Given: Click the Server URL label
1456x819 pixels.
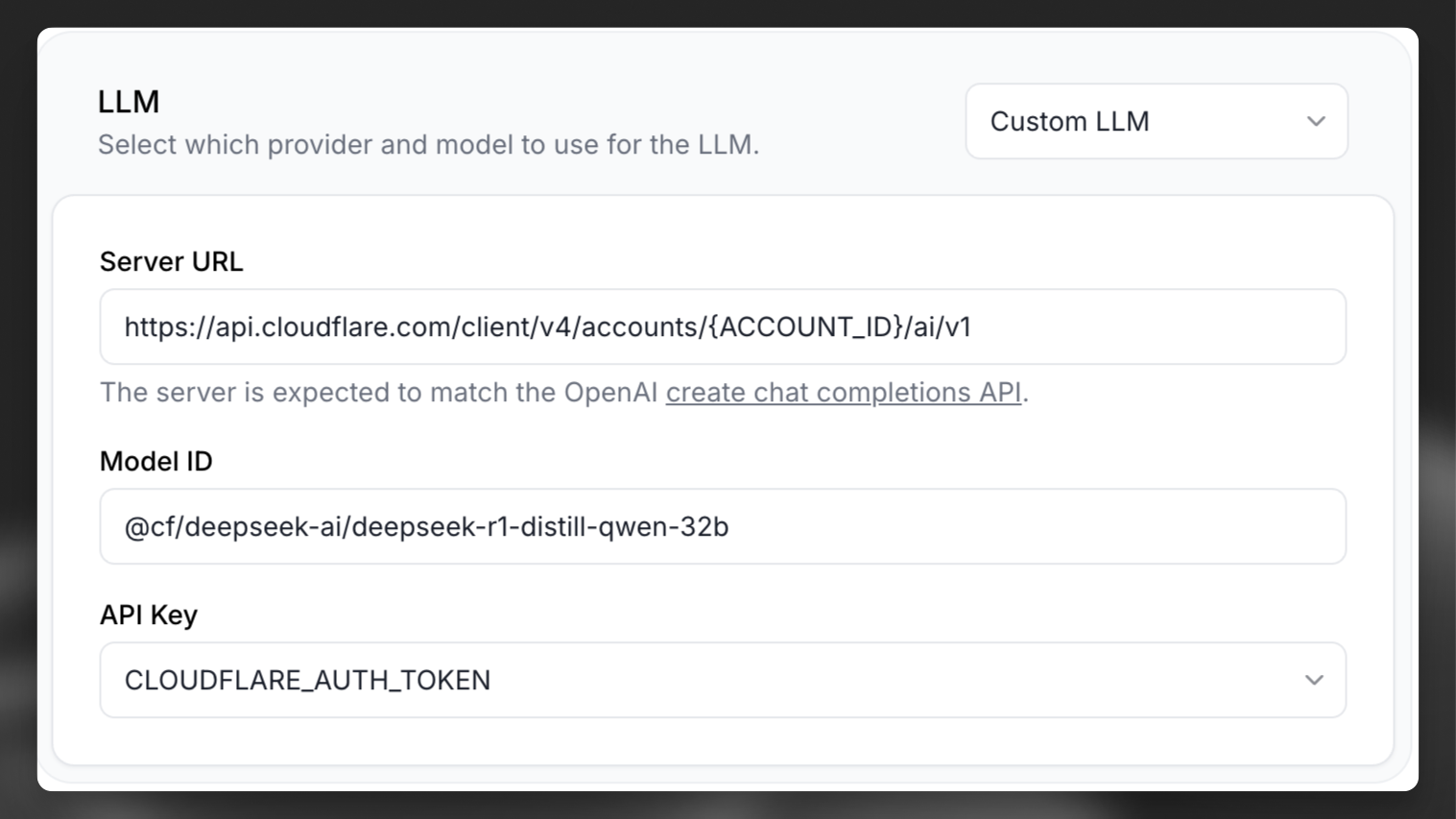Looking at the screenshot, I should click(171, 261).
